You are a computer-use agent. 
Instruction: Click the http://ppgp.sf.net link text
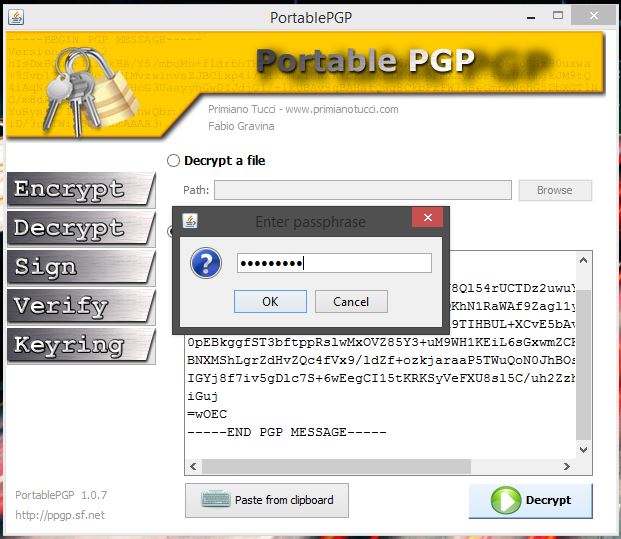pyautogui.click(x=60, y=515)
